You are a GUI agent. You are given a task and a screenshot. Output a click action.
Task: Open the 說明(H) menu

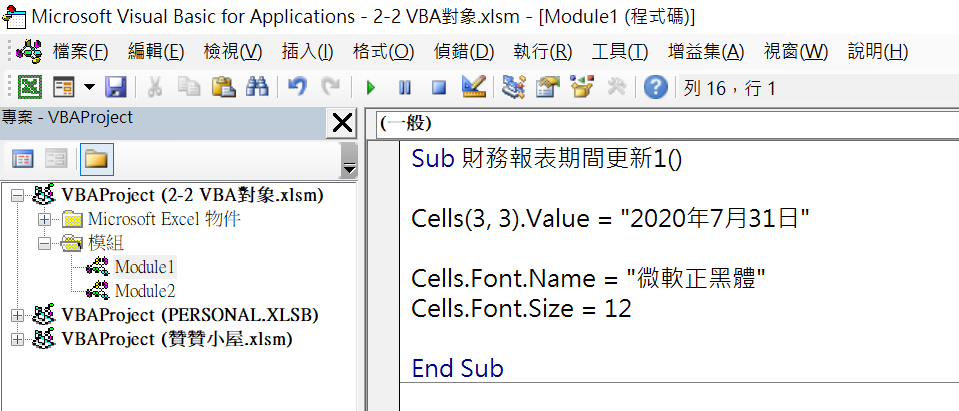coord(878,52)
